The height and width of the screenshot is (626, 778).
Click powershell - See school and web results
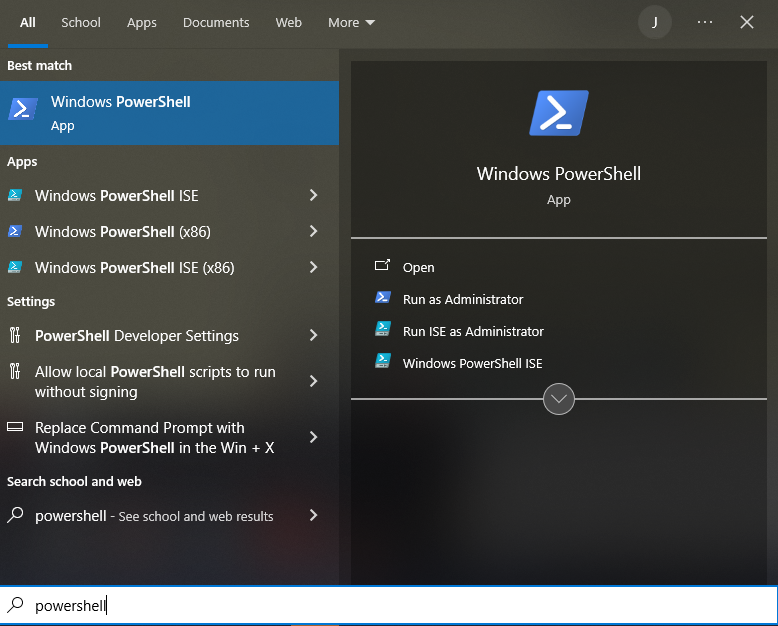coord(154,516)
